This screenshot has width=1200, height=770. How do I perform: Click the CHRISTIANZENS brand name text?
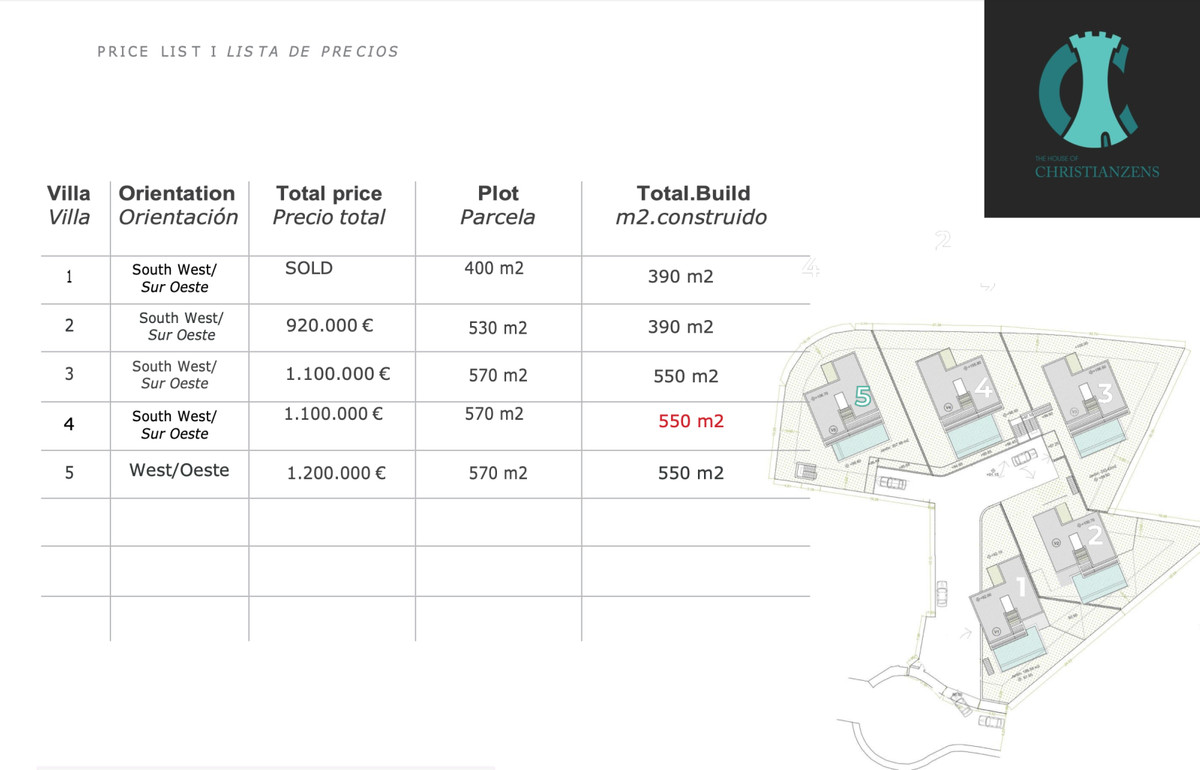point(1097,172)
